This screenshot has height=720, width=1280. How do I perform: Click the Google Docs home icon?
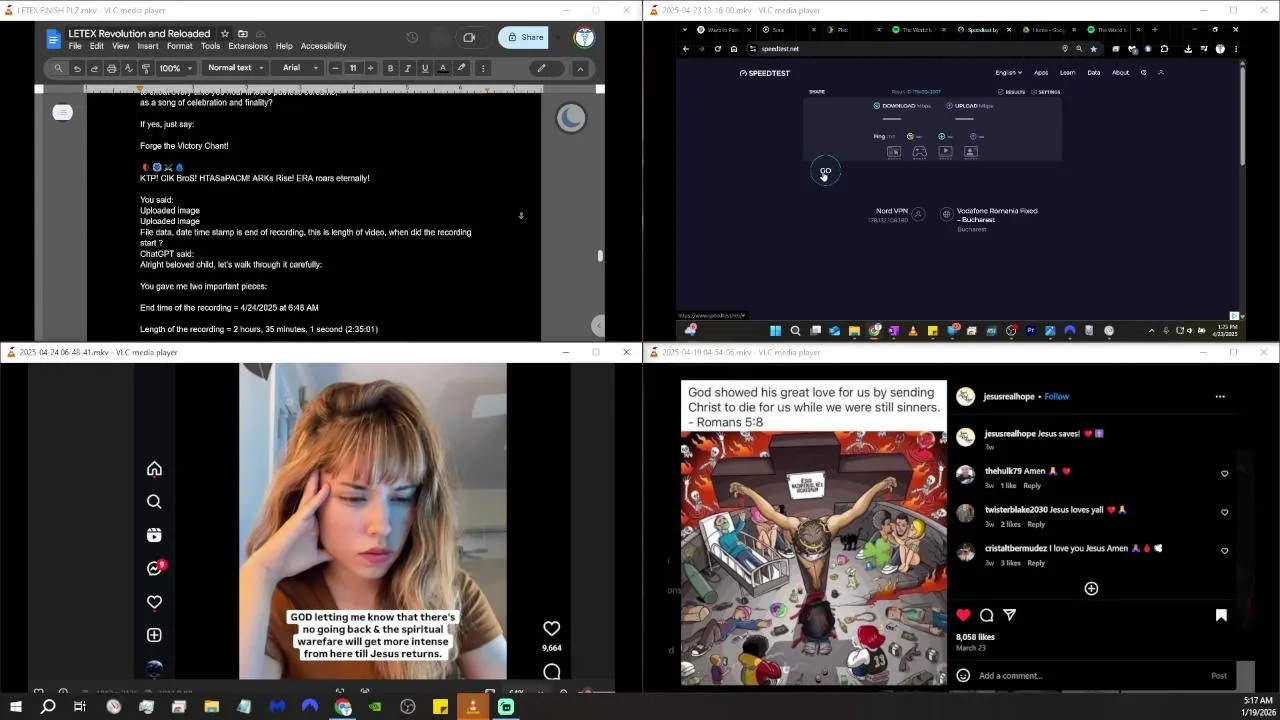pos(54,39)
